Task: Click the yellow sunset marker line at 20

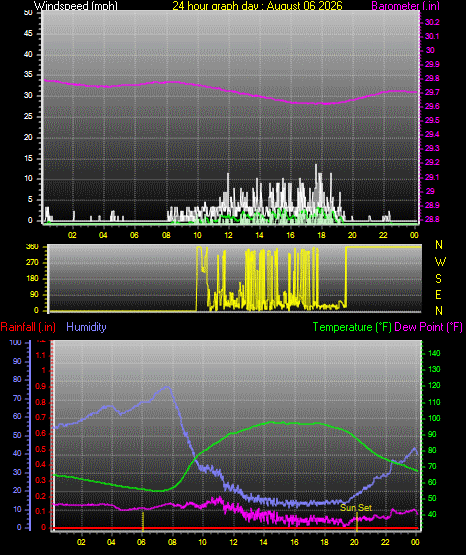Action: [357, 522]
